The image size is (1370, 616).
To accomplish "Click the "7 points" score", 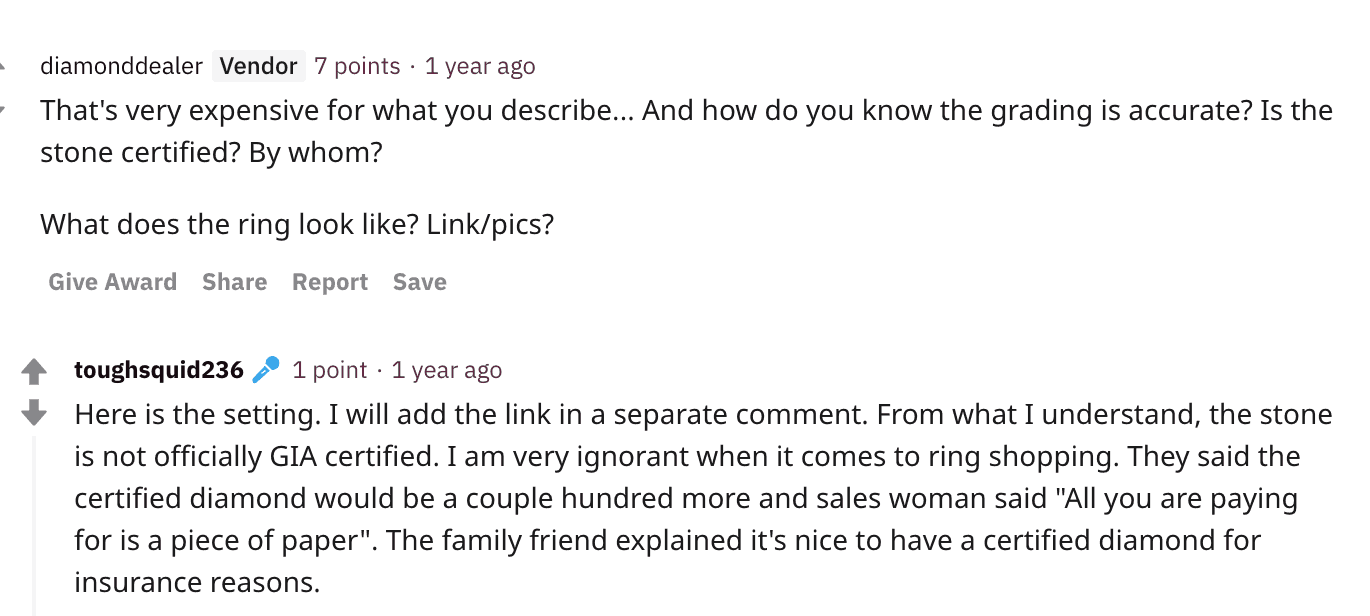I will click(x=357, y=66).
